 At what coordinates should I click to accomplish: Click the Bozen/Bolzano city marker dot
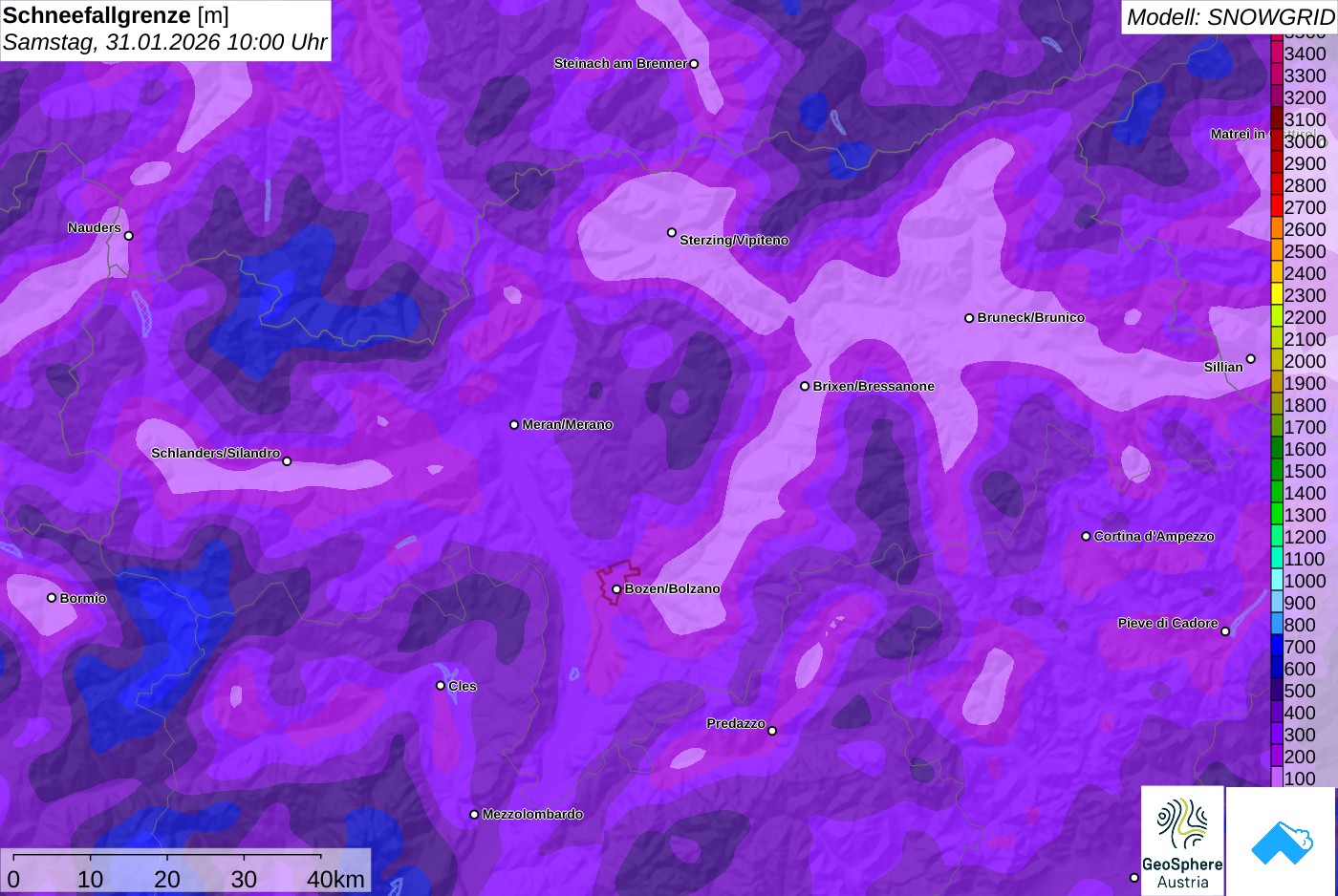616,589
